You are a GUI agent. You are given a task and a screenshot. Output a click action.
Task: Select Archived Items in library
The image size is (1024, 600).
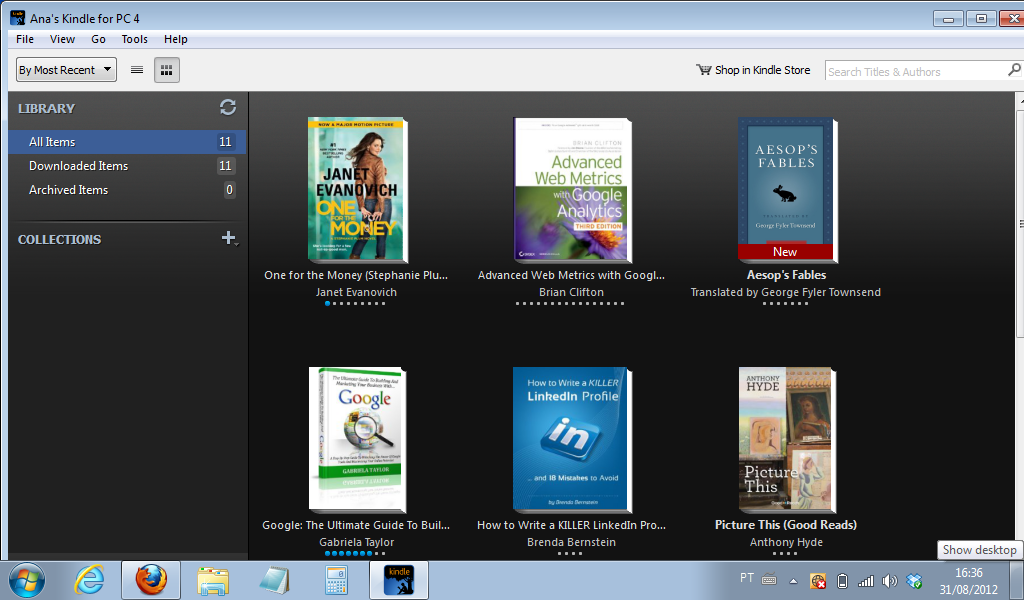point(68,190)
